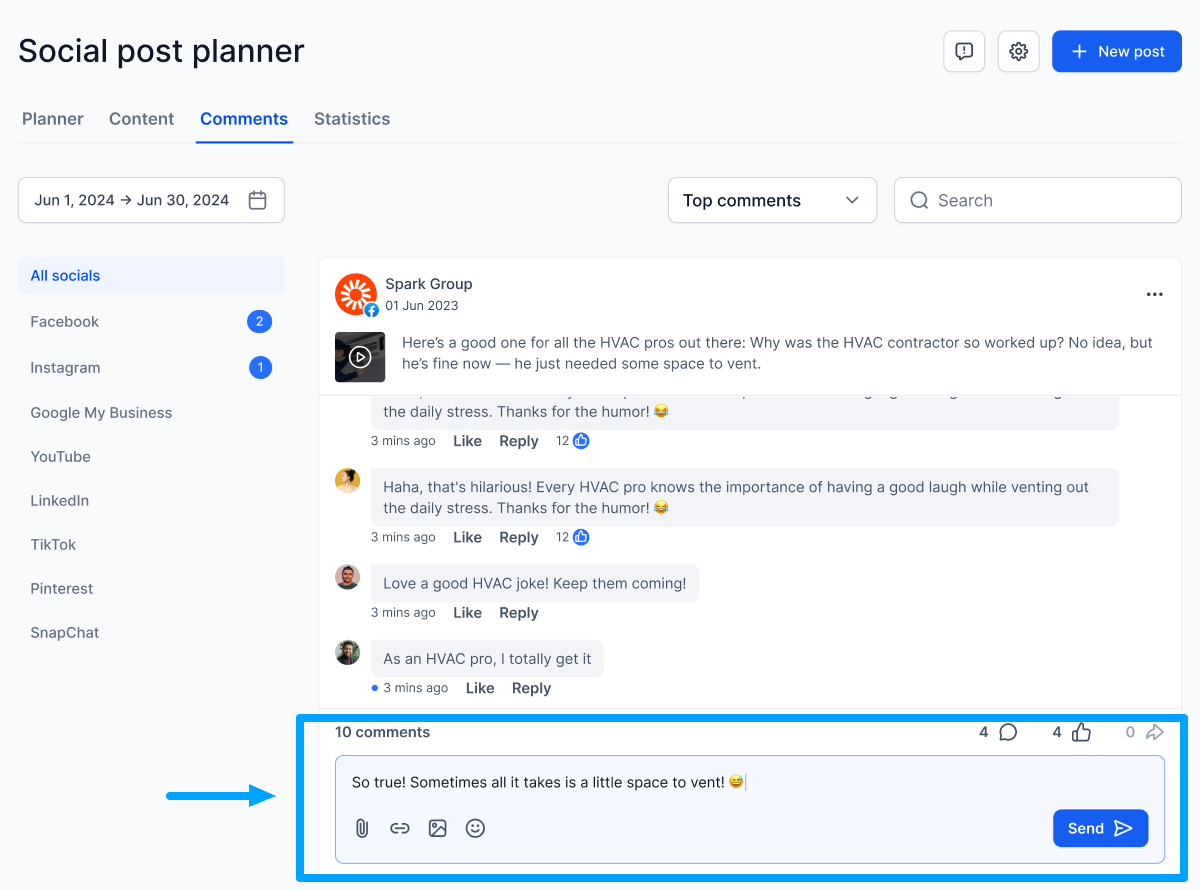
Task: Click the thumbs-up likes count icon
Action: click(x=1081, y=732)
